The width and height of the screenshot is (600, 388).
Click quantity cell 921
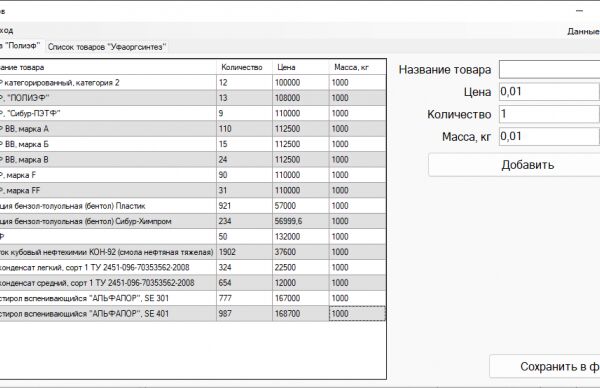point(244,206)
